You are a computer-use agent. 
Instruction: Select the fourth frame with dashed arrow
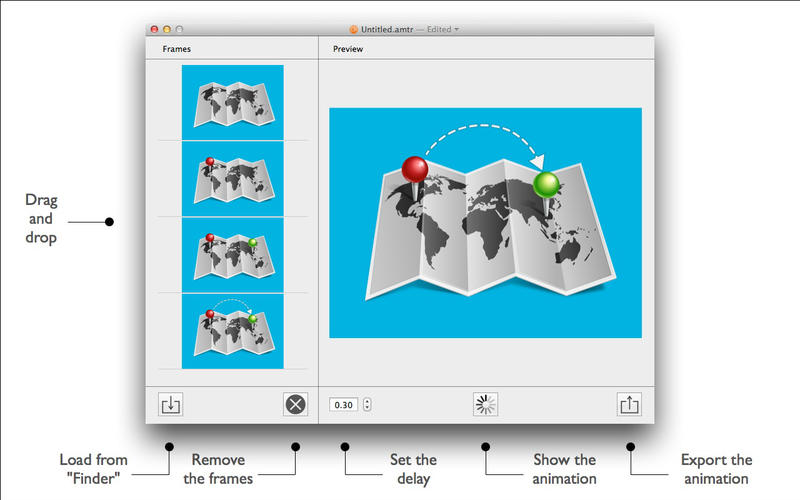click(x=232, y=330)
